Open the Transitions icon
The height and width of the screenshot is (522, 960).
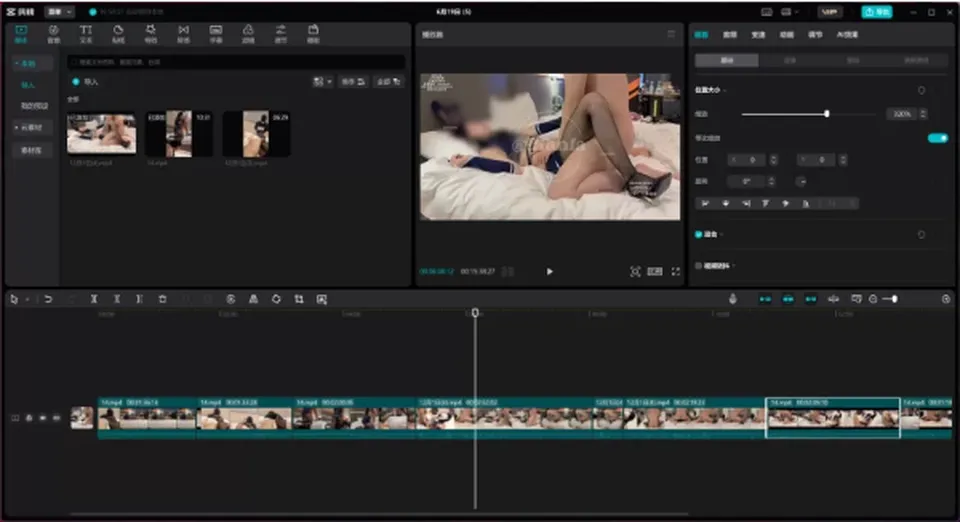coord(183,34)
